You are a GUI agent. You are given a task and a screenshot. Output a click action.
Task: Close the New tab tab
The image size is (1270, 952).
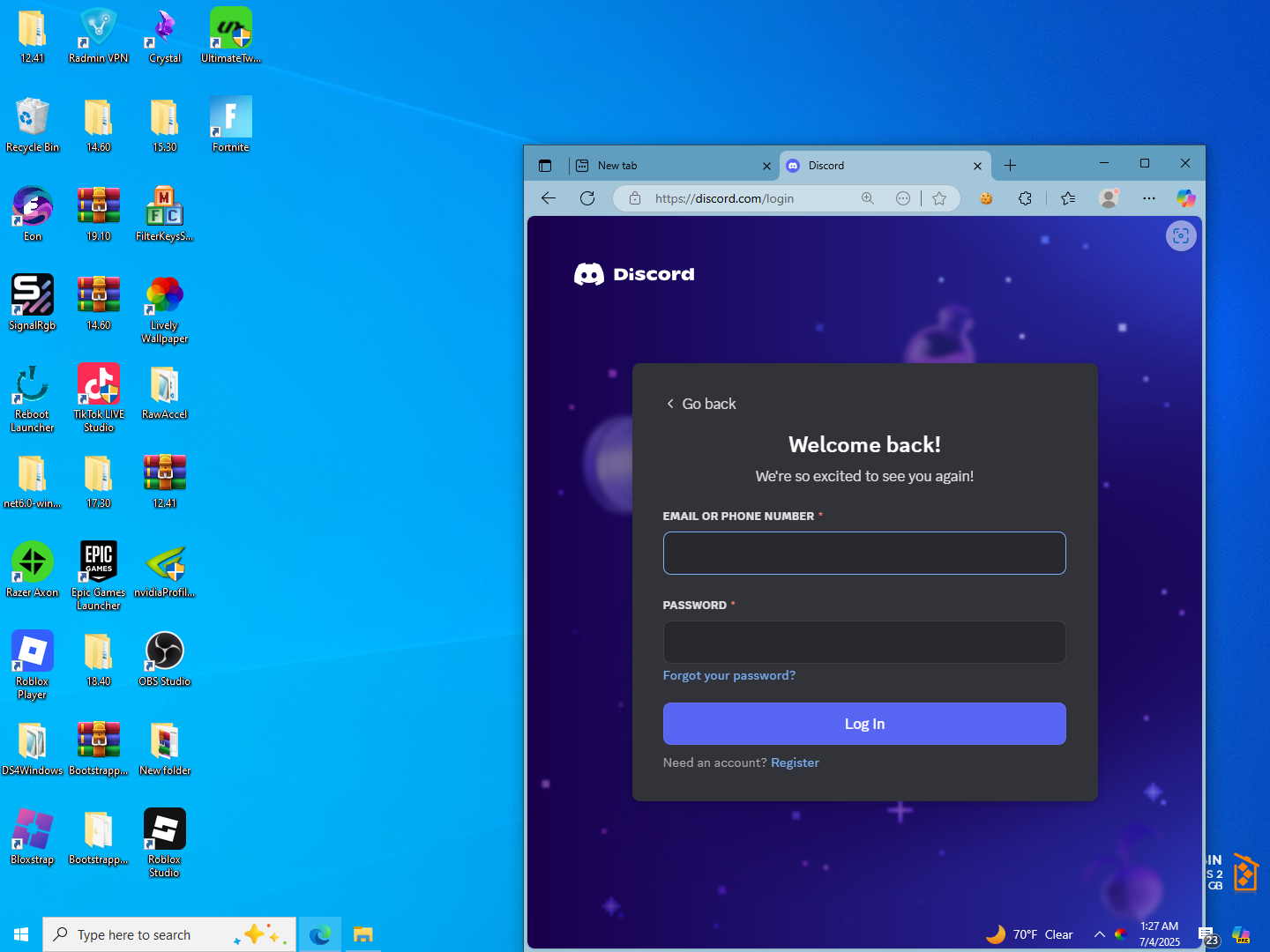[766, 166]
